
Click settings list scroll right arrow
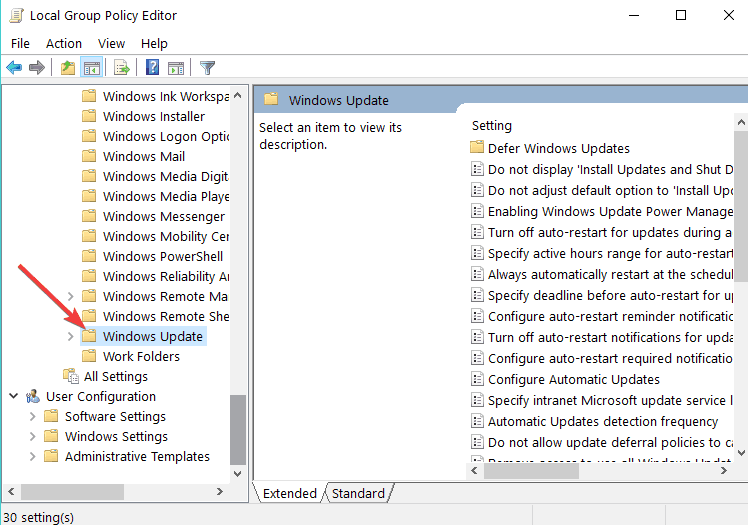click(724, 471)
